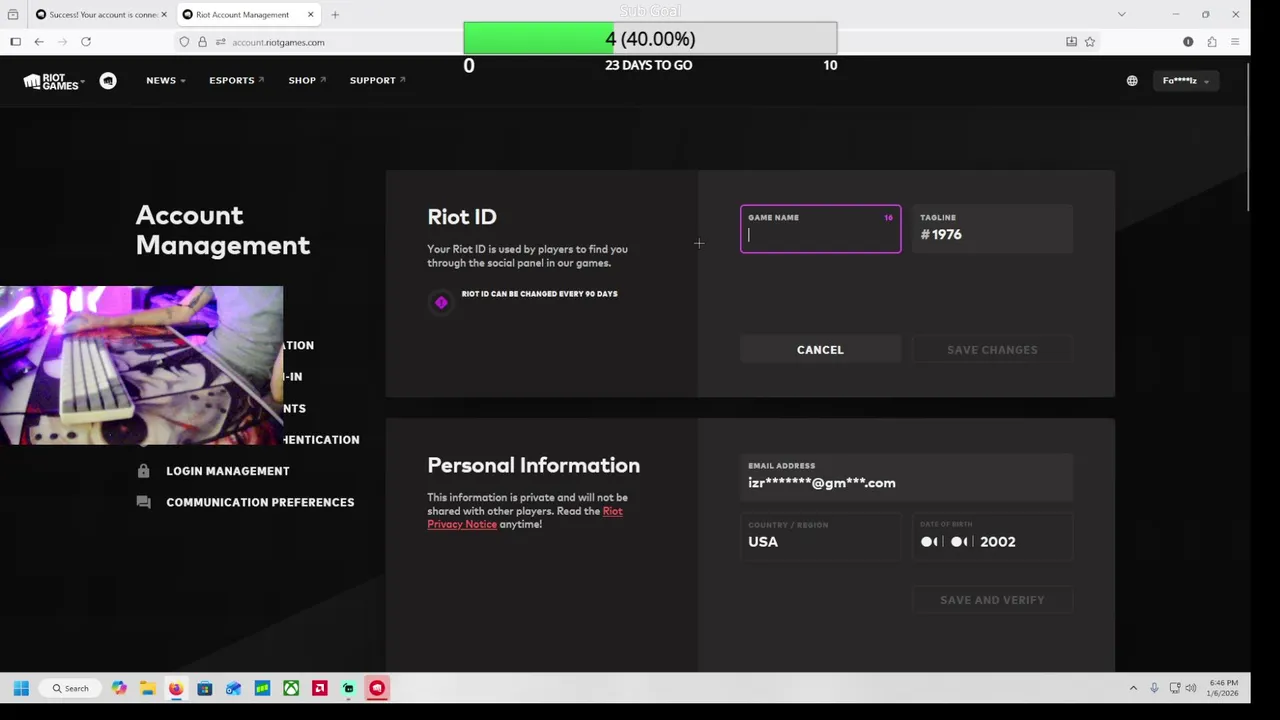
Task: Click the Save Changes button
Action: pyautogui.click(x=992, y=350)
